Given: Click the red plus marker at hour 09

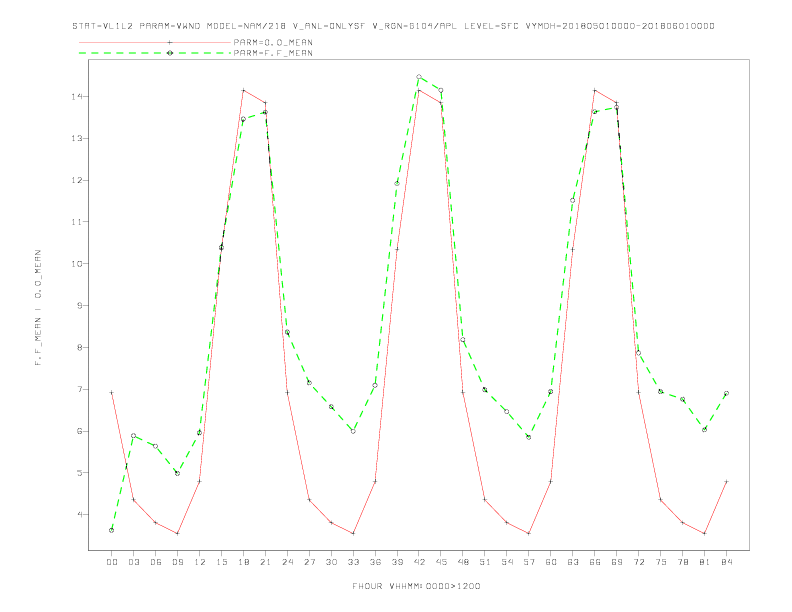Looking at the screenshot, I should pyautogui.click(x=177, y=533).
